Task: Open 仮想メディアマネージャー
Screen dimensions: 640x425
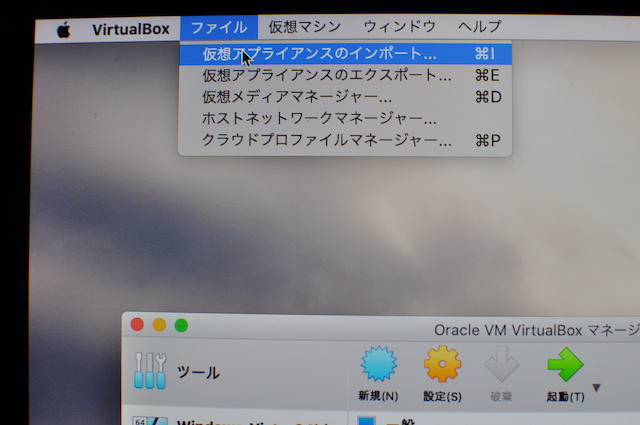Action: 345,97
